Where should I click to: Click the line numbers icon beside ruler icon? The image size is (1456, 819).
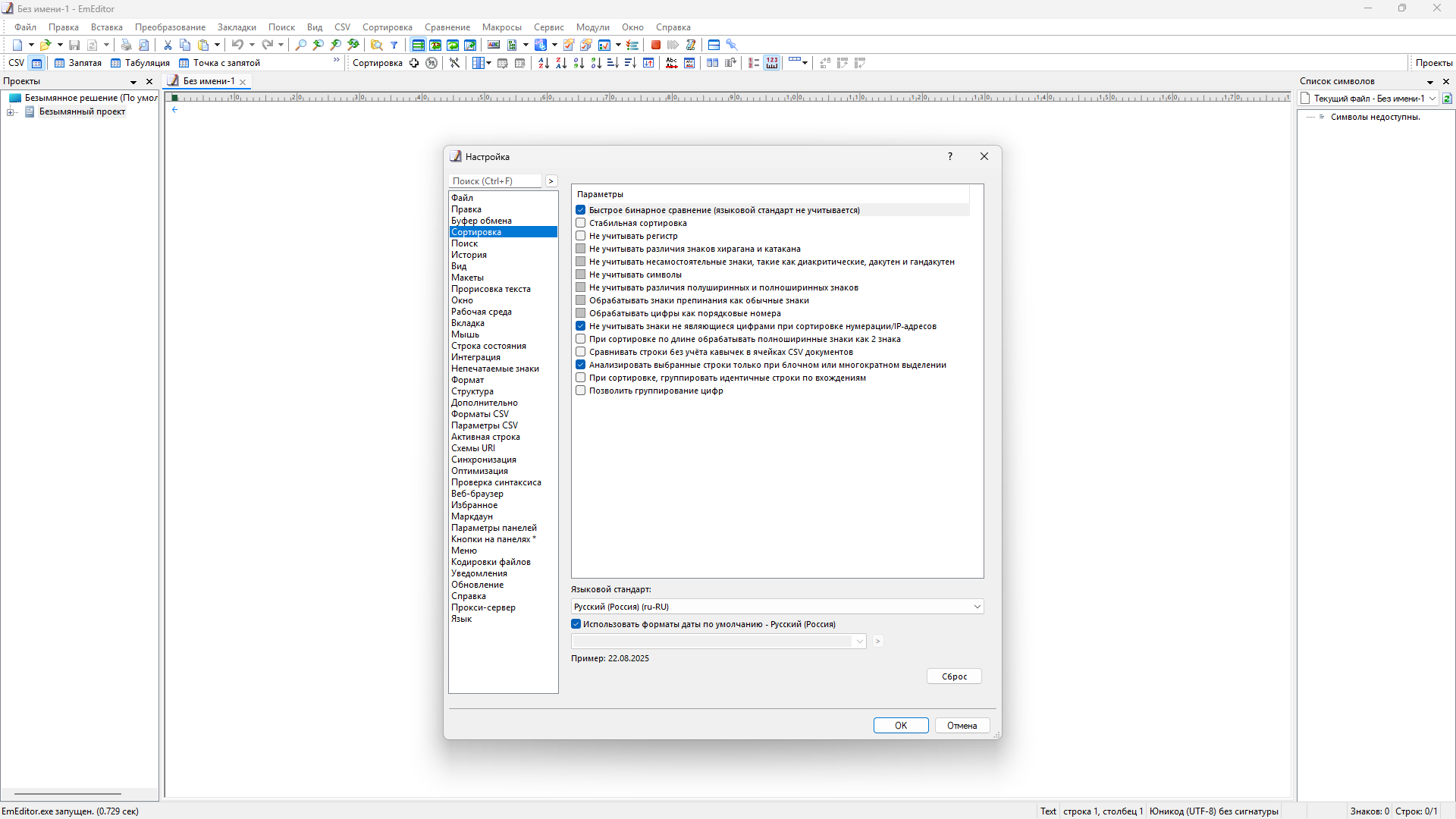[754, 63]
